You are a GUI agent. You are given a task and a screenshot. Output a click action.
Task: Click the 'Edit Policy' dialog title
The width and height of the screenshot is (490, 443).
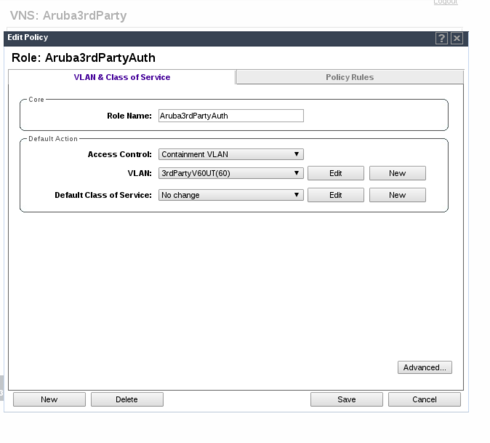28,37
